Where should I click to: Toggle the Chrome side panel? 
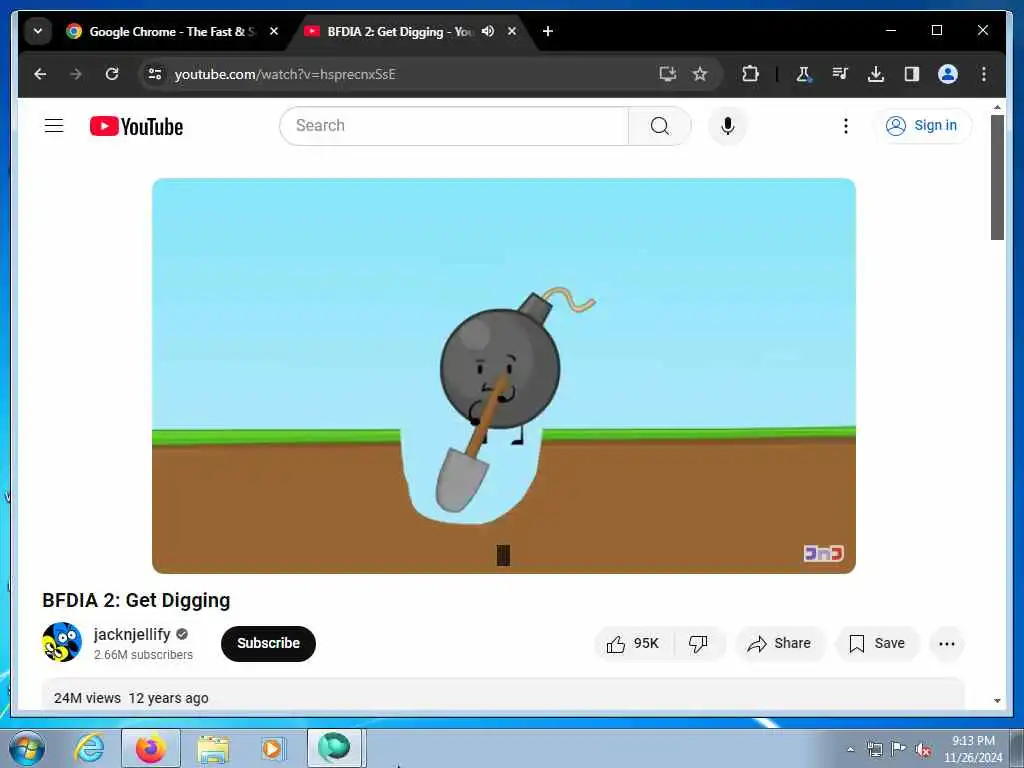(912, 74)
